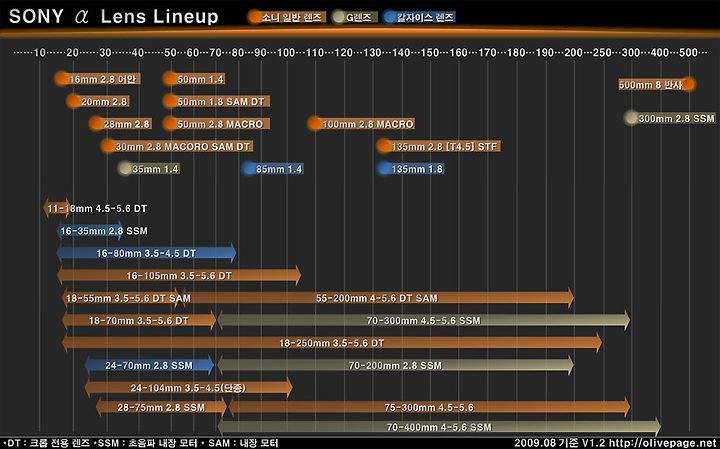Click the 200 focal length axis label
Image resolution: width=720 pixels, height=449 pixels.
click(574, 53)
